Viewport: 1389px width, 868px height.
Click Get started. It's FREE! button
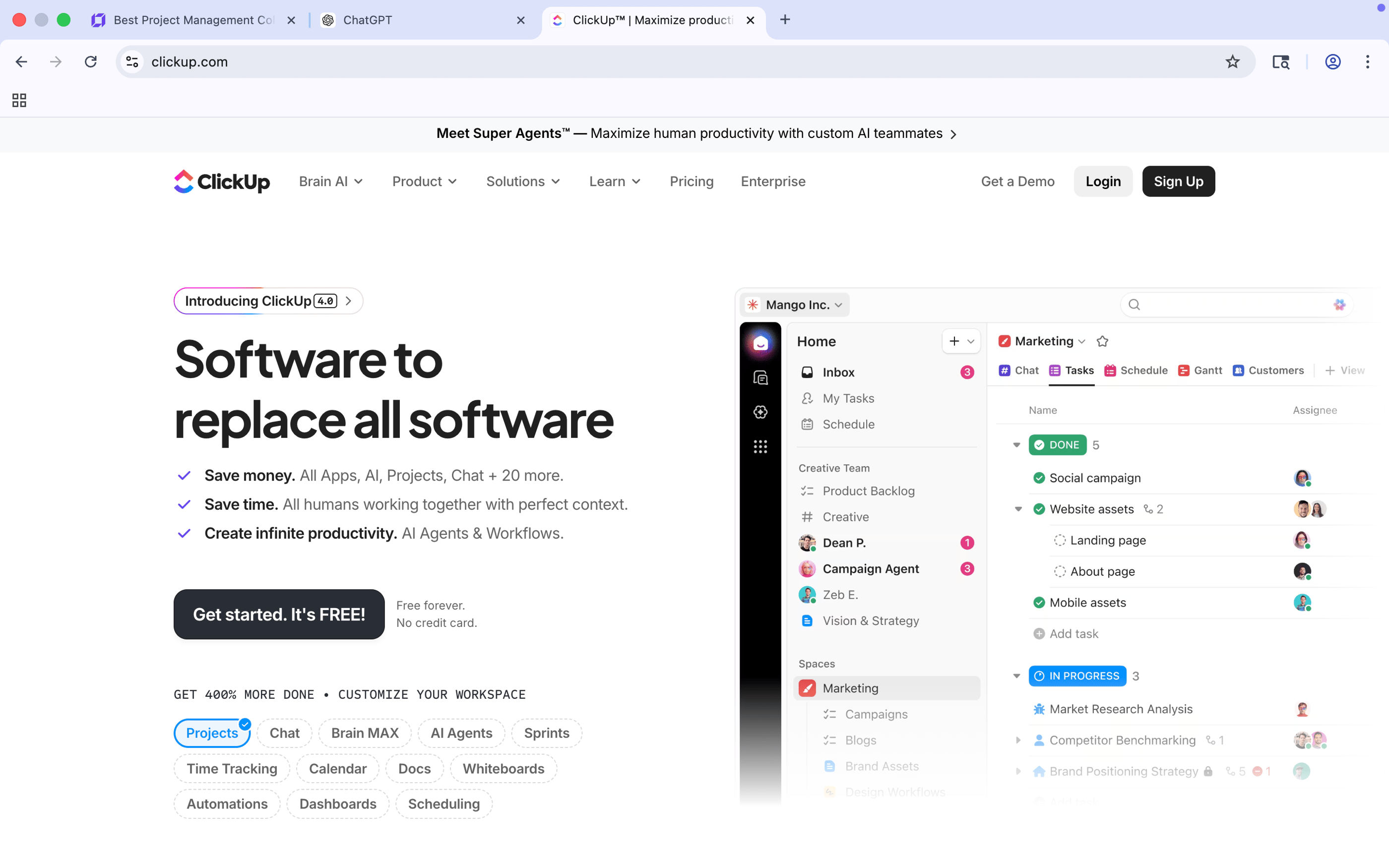tap(279, 614)
